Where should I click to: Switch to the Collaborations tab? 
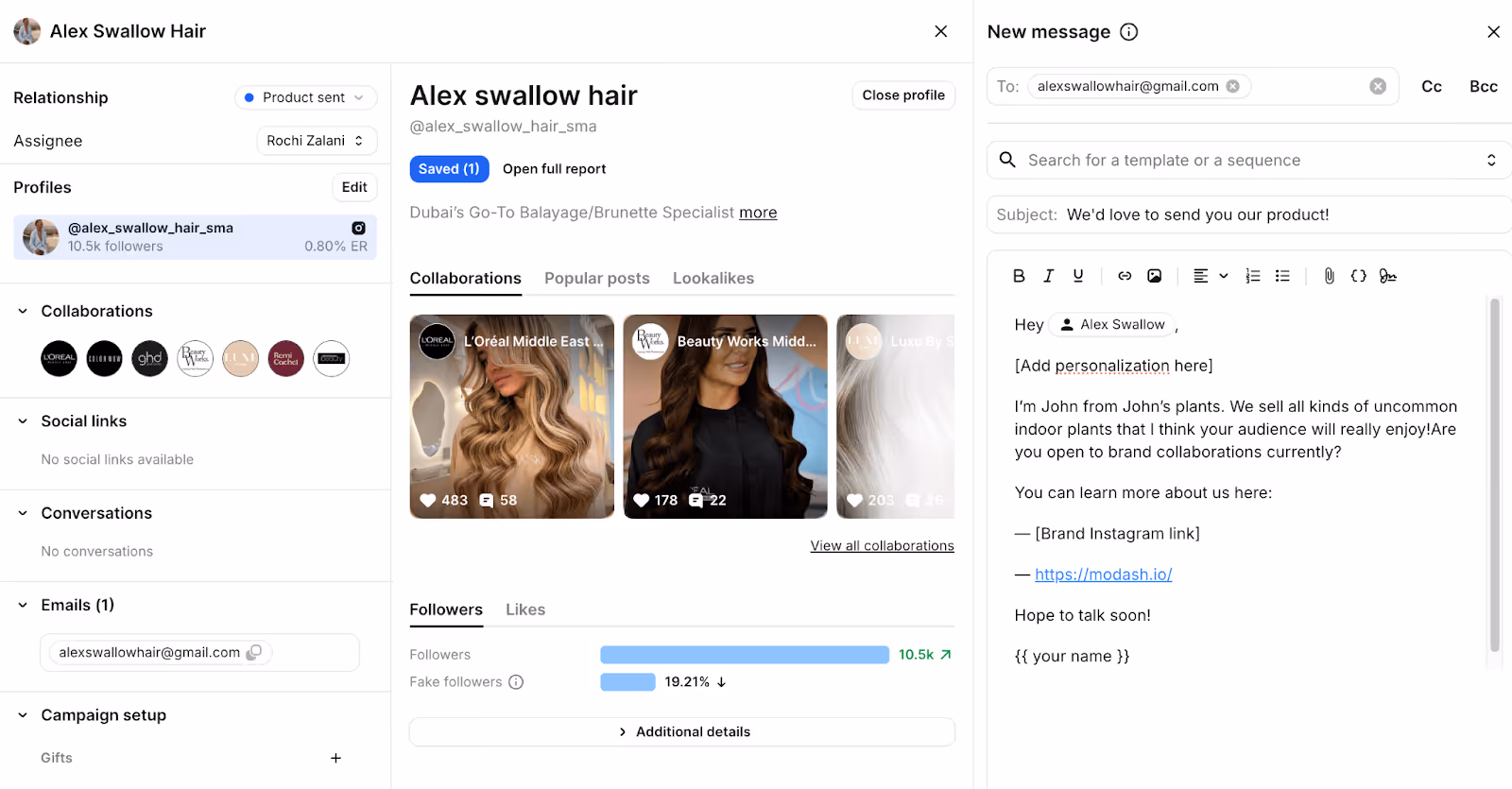coord(465,279)
